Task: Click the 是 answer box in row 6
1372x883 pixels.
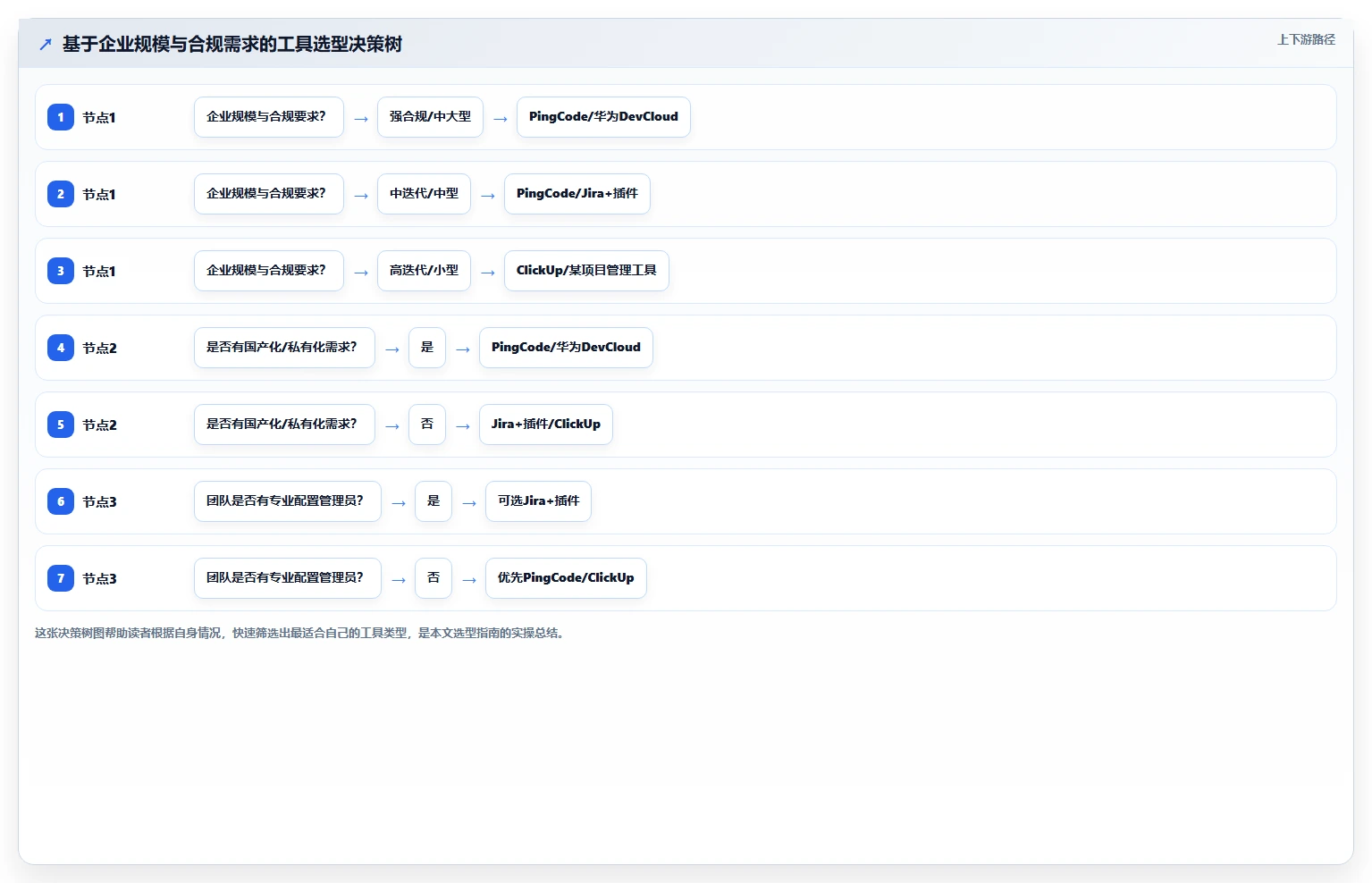Action: click(433, 501)
